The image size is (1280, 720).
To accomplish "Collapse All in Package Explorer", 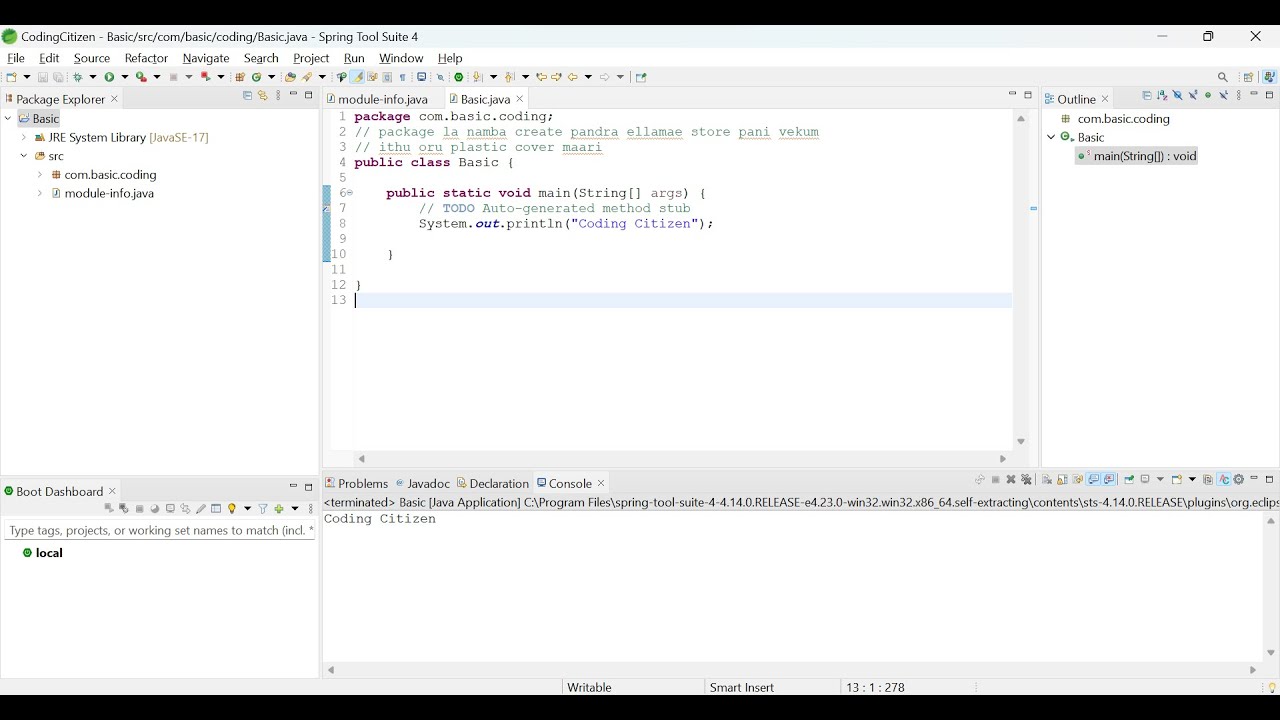I will tap(247, 96).
